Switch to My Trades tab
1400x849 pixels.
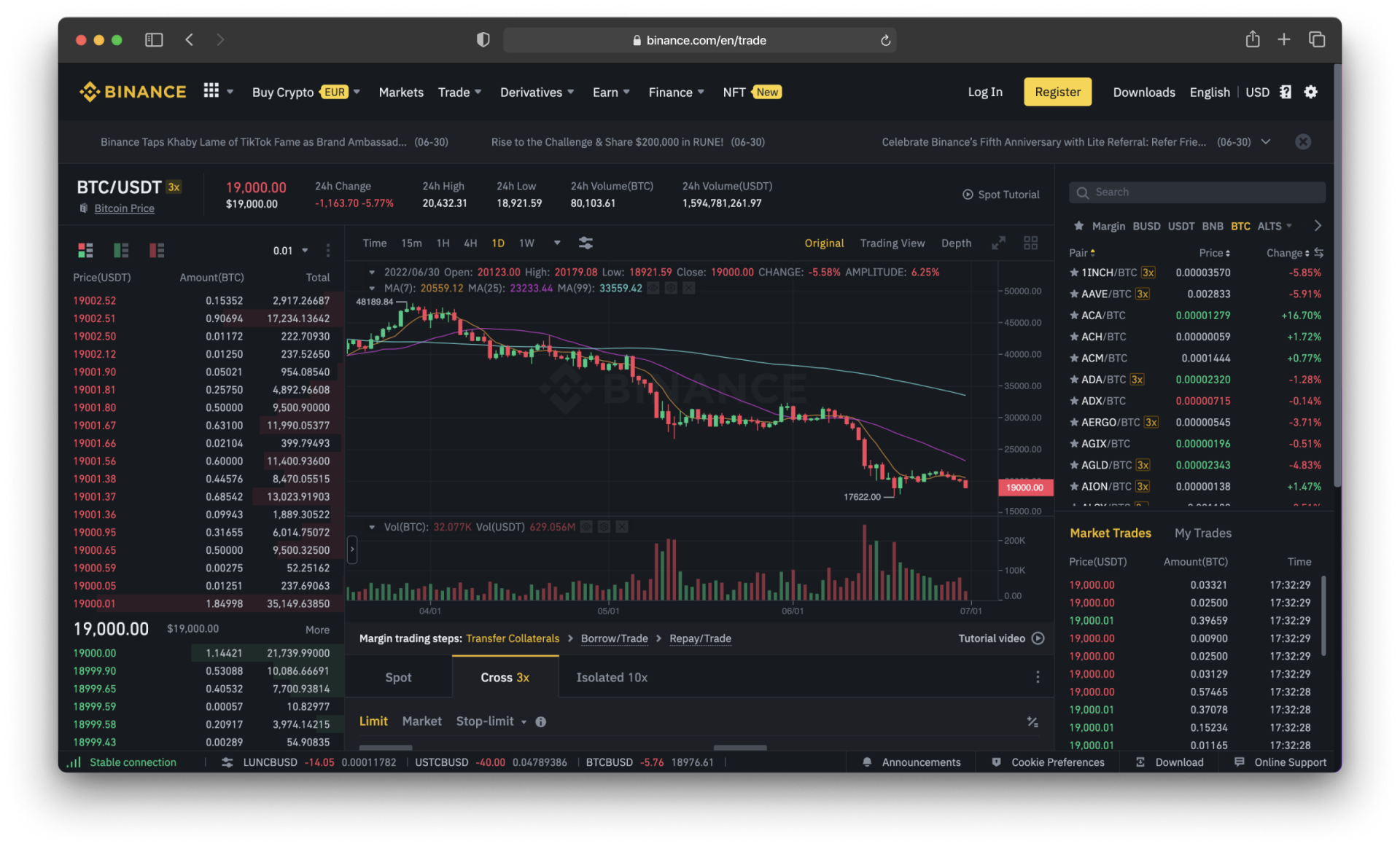click(1202, 533)
